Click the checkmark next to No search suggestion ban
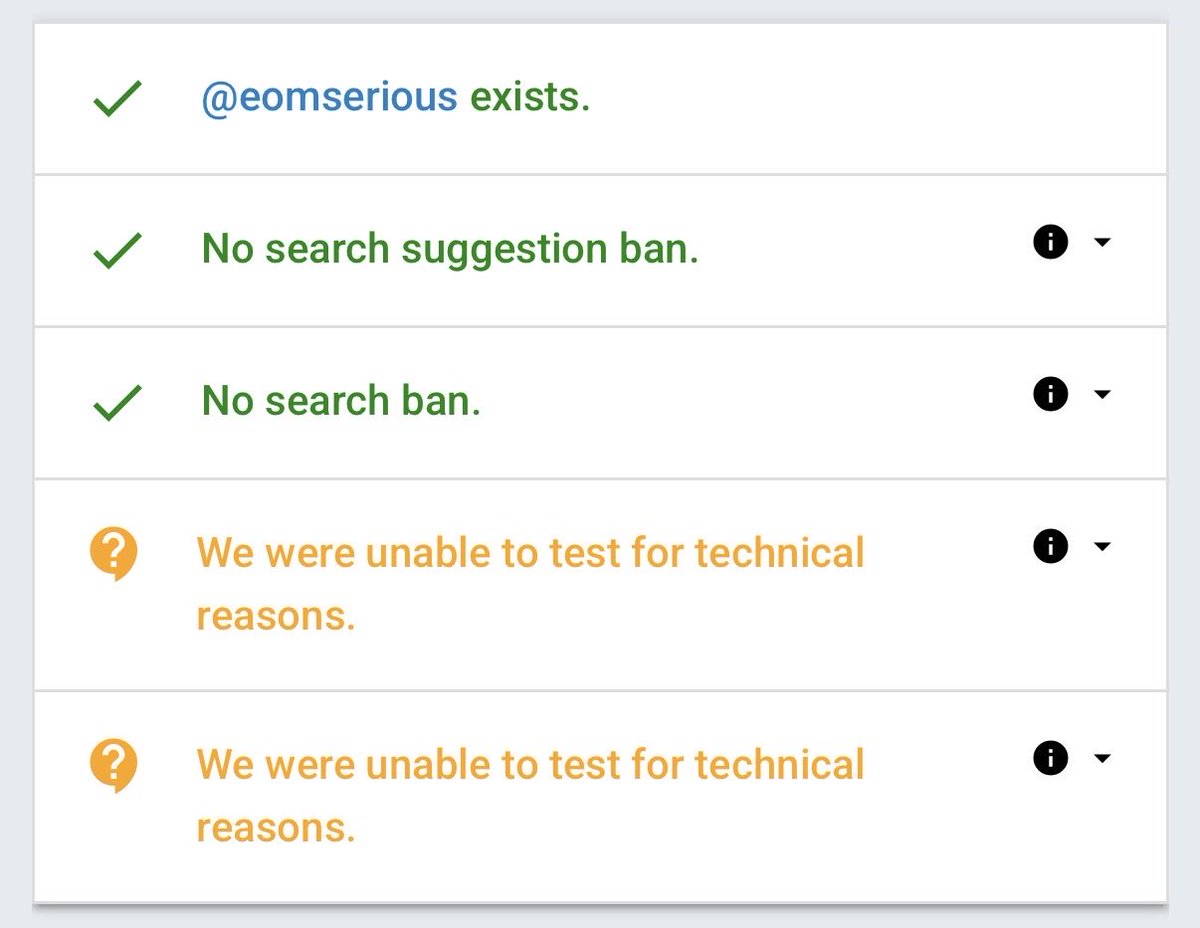The image size is (1200, 928). tap(117, 252)
